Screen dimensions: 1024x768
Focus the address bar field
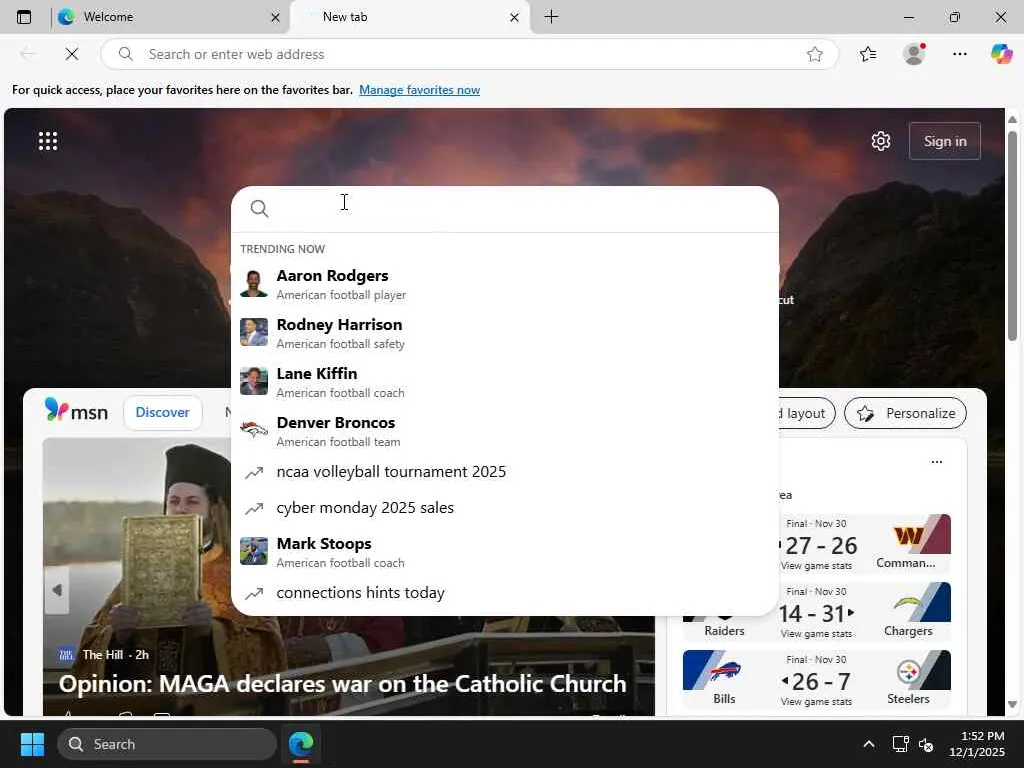click(x=470, y=54)
